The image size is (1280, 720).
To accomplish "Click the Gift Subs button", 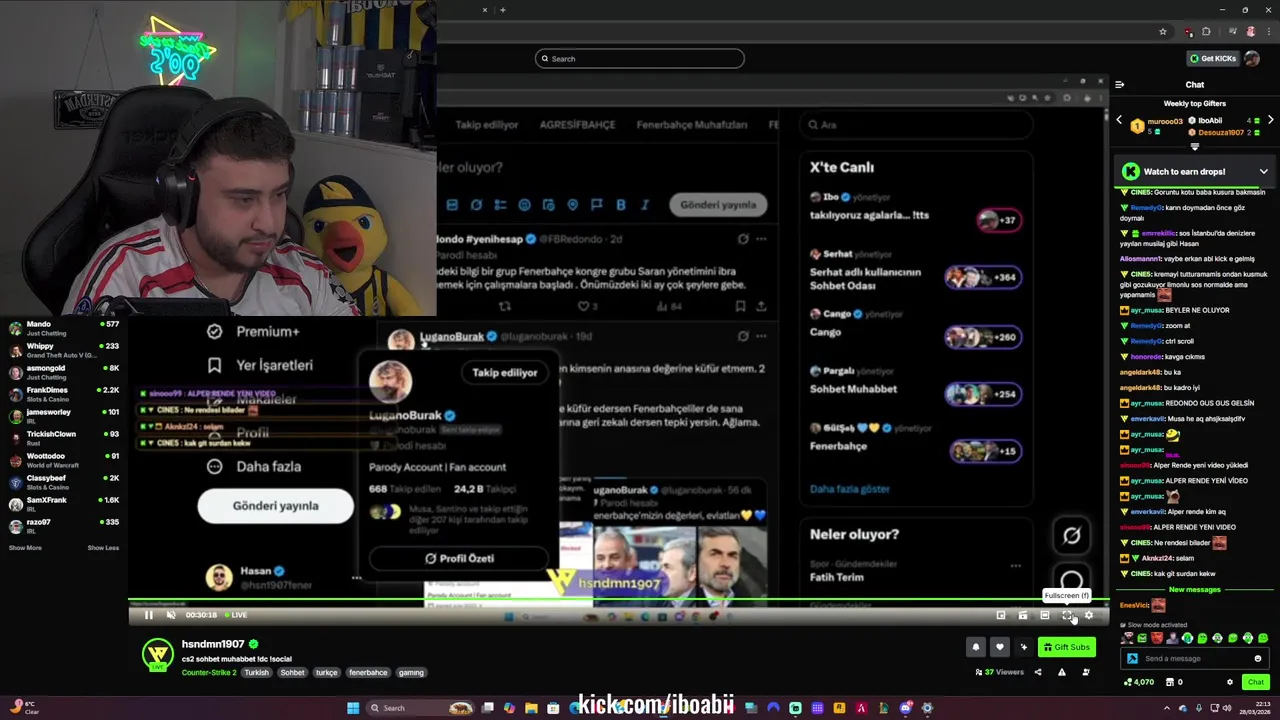I will coord(1066,647).
